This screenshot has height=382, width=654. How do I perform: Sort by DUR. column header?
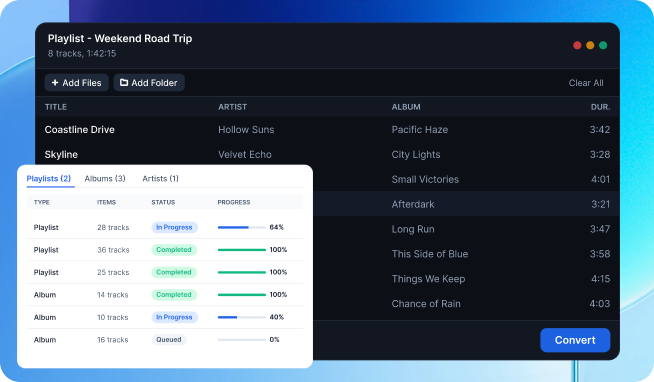click(x=601, y=107)
